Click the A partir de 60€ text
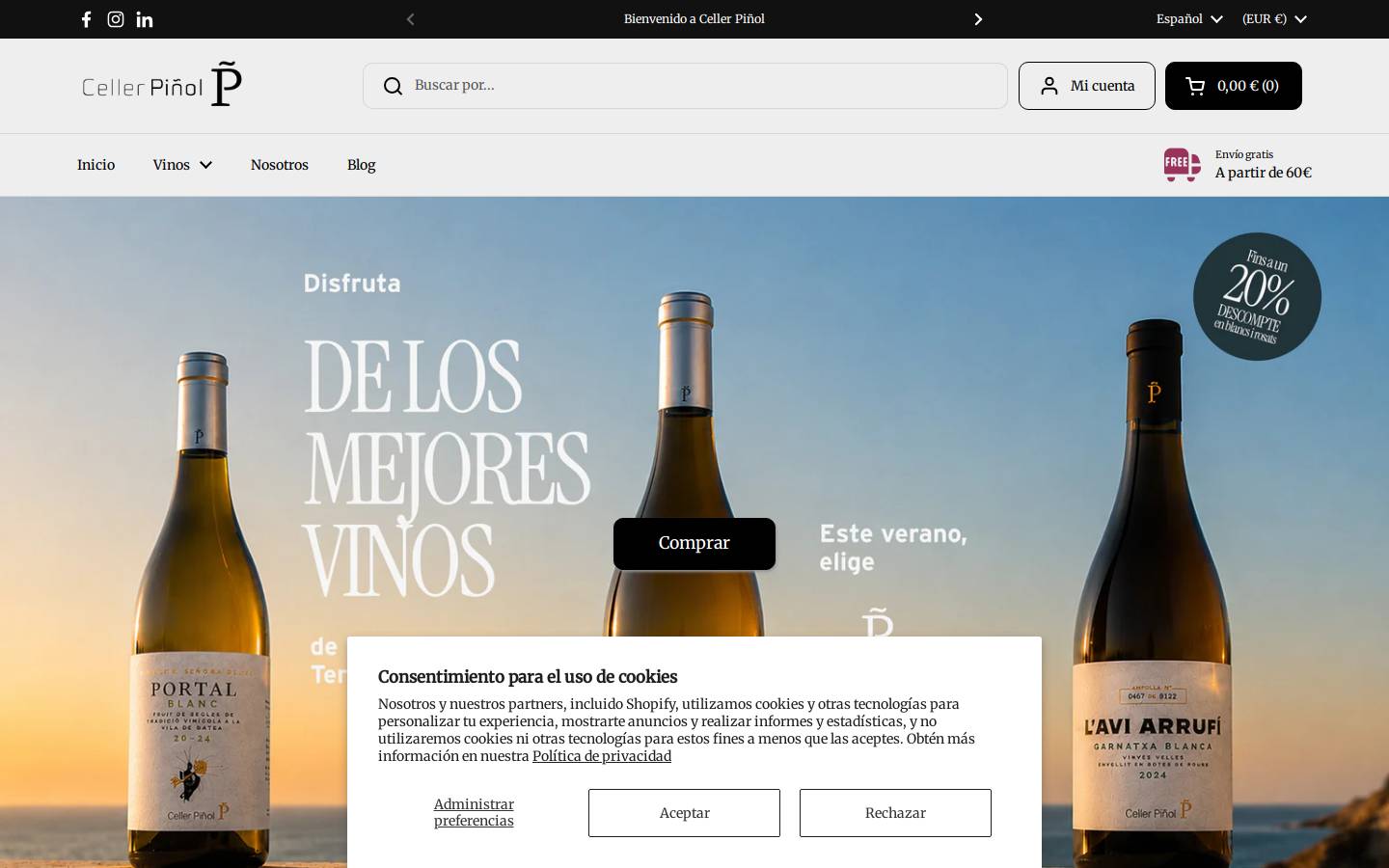This screenshot has height=868, width=1389. (1264, 173)
